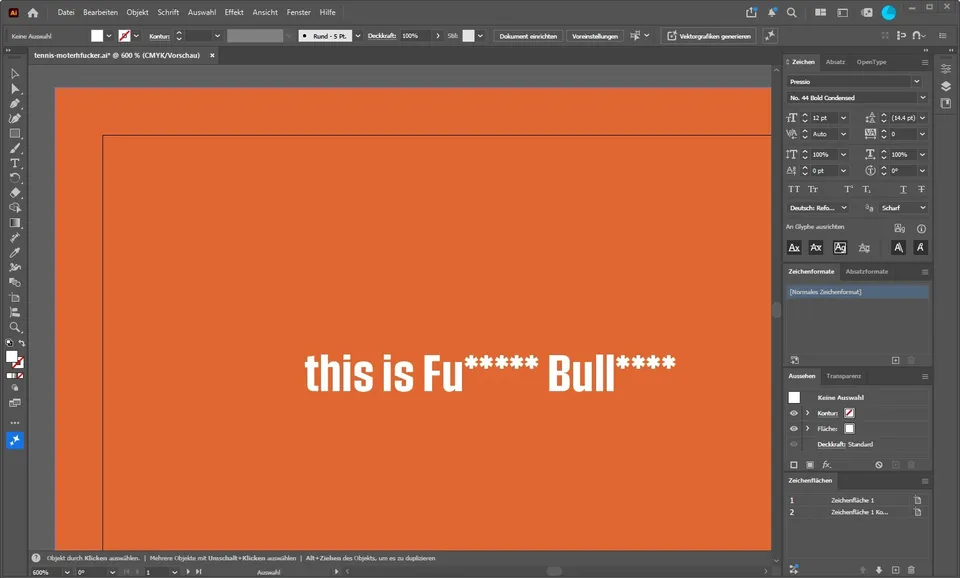Swap fill and stroke arrows
Screen dimensions: 960x578
22,343
